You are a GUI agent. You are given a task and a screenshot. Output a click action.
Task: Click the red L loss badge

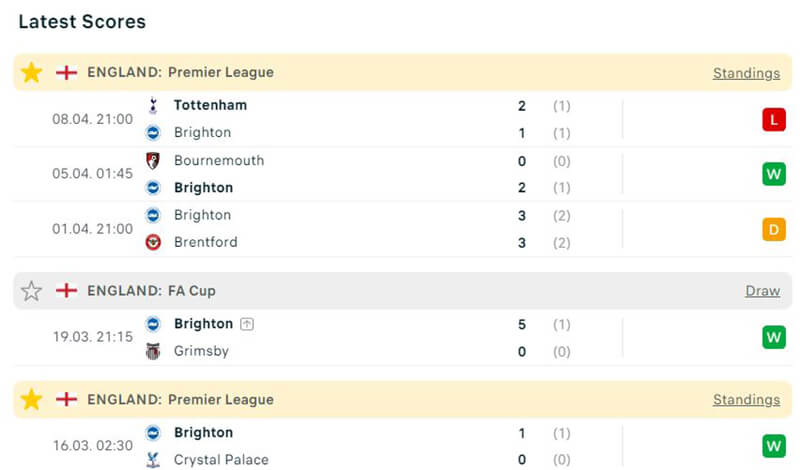tap(773, 120)
